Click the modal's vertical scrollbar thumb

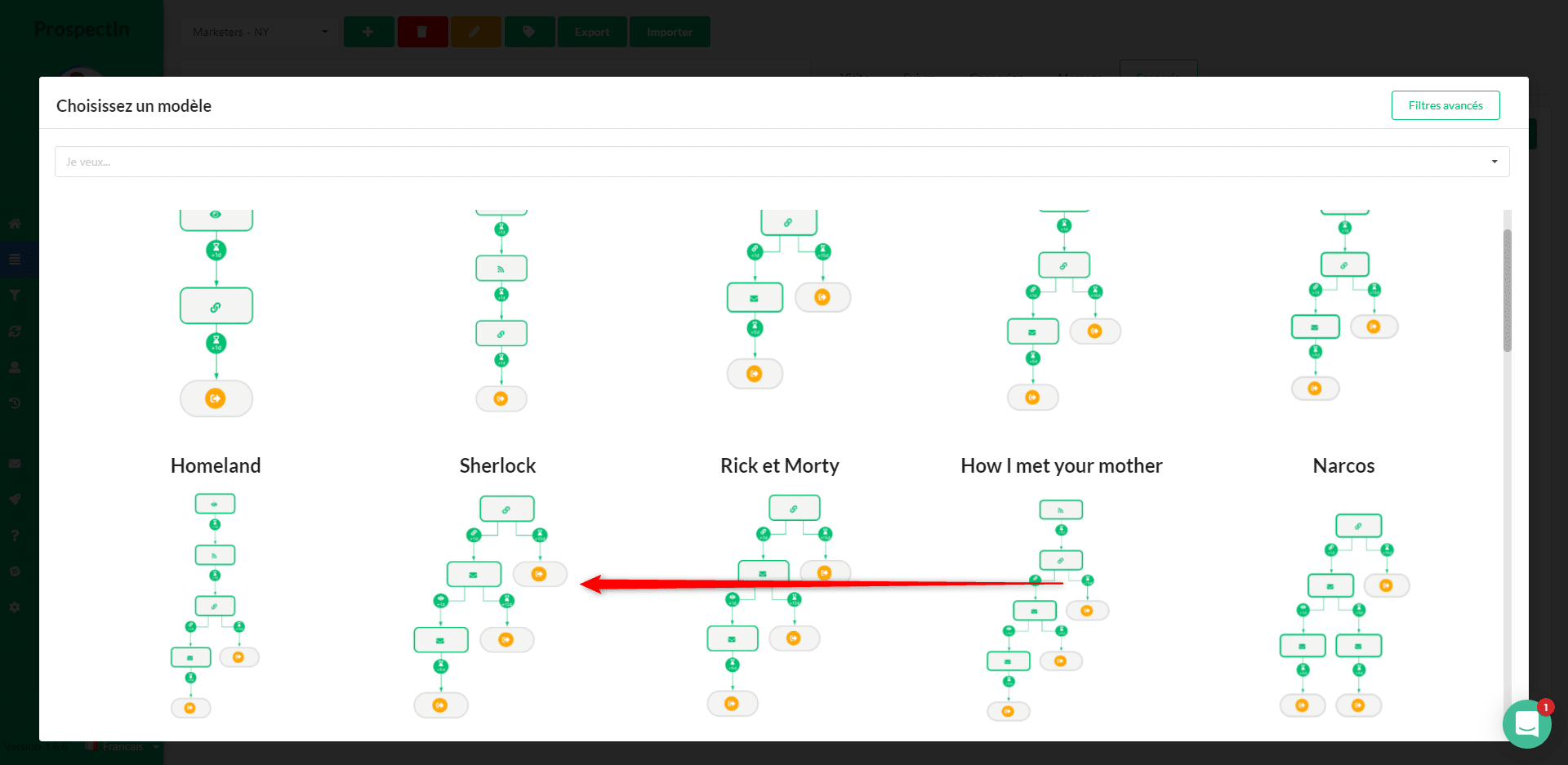pos(1508,291)
